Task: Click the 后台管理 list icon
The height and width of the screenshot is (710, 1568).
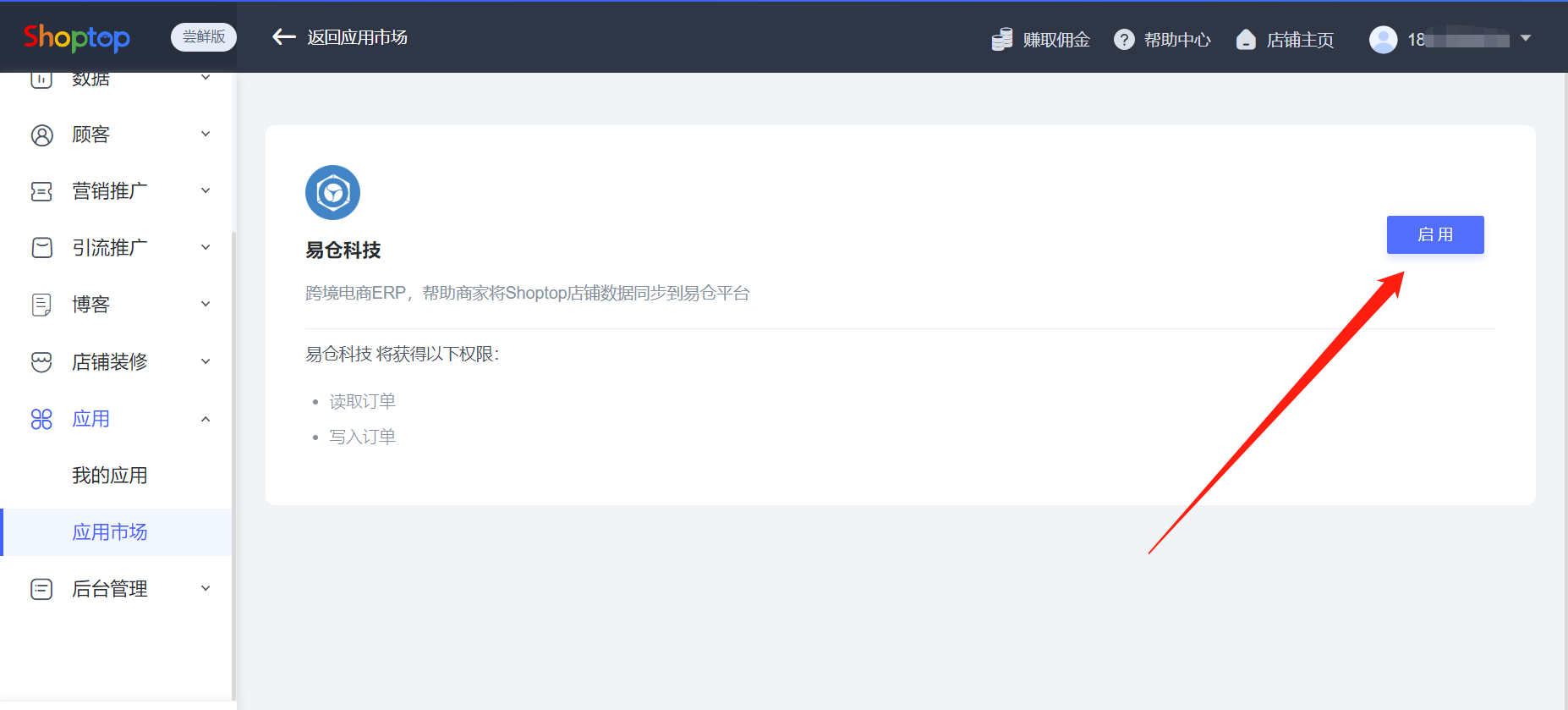Action: [41, 589]
